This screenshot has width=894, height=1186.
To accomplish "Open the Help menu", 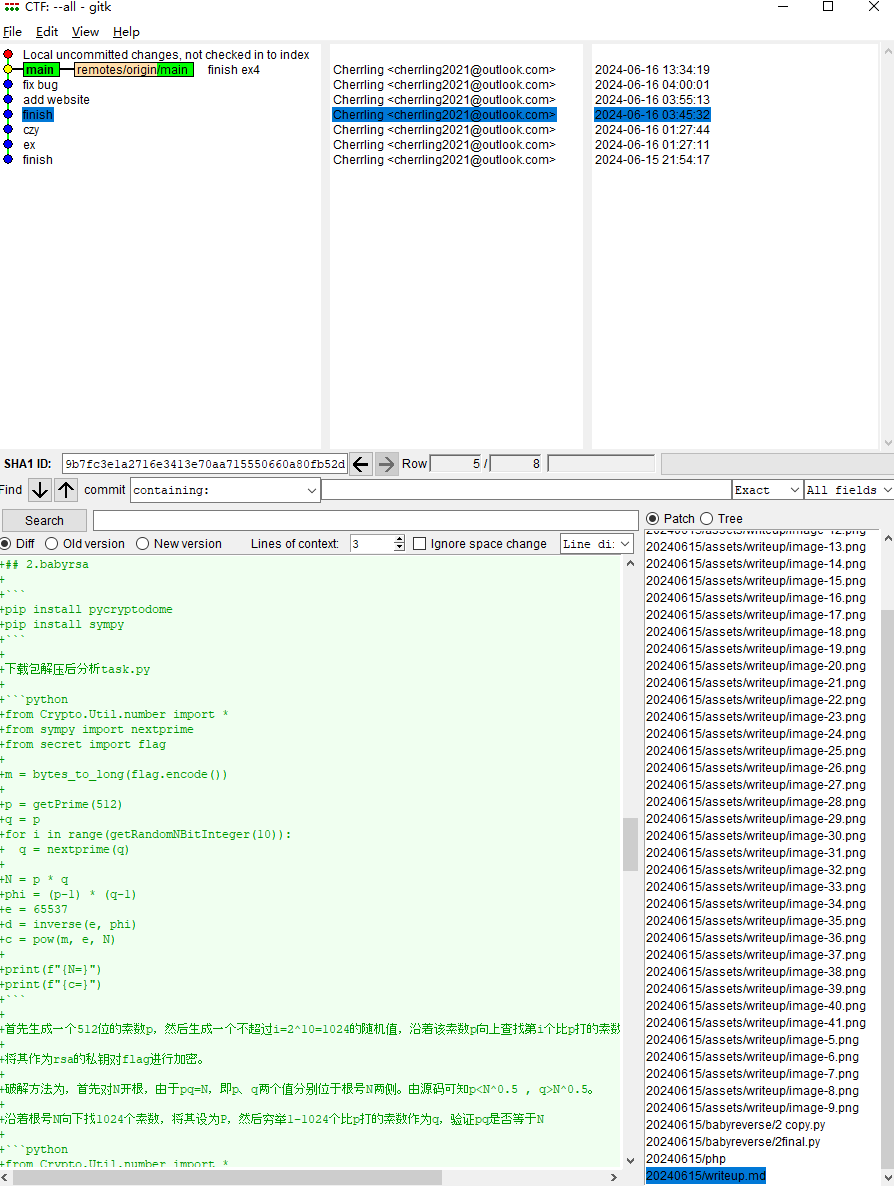I will (x=126, y=32).
